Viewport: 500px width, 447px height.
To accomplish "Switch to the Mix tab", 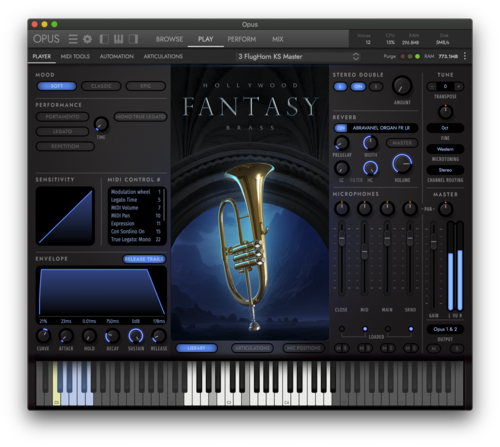I will [x=277, y=39].
